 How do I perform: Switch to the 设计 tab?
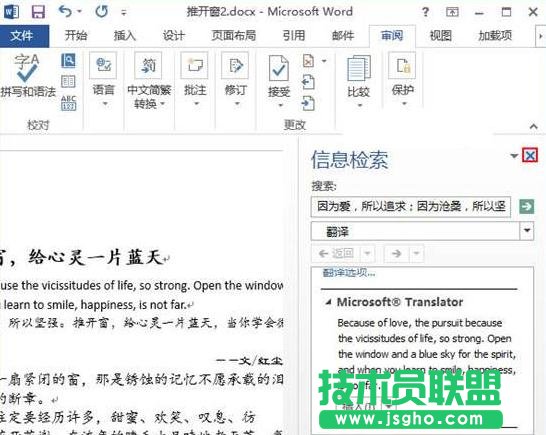[173, 36]
